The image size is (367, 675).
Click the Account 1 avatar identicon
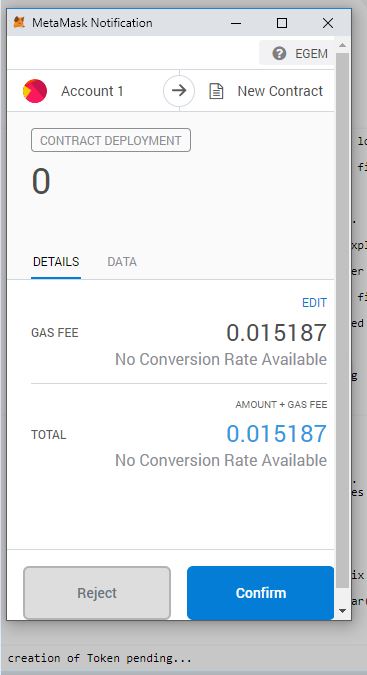(x=35, y=91)
